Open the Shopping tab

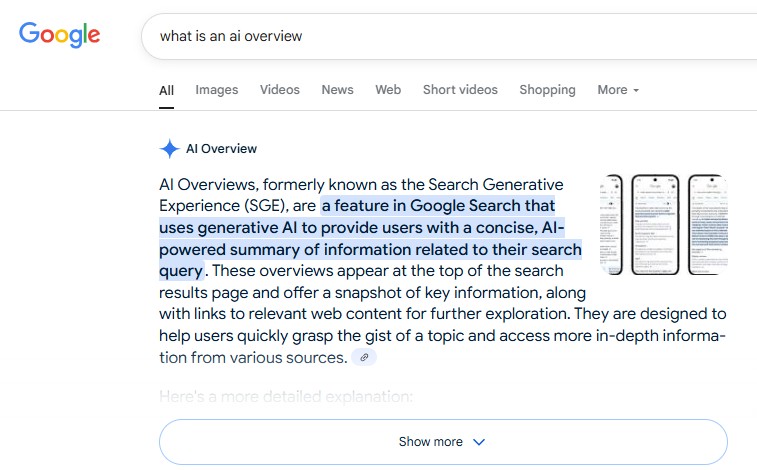[x=547, y=90]
